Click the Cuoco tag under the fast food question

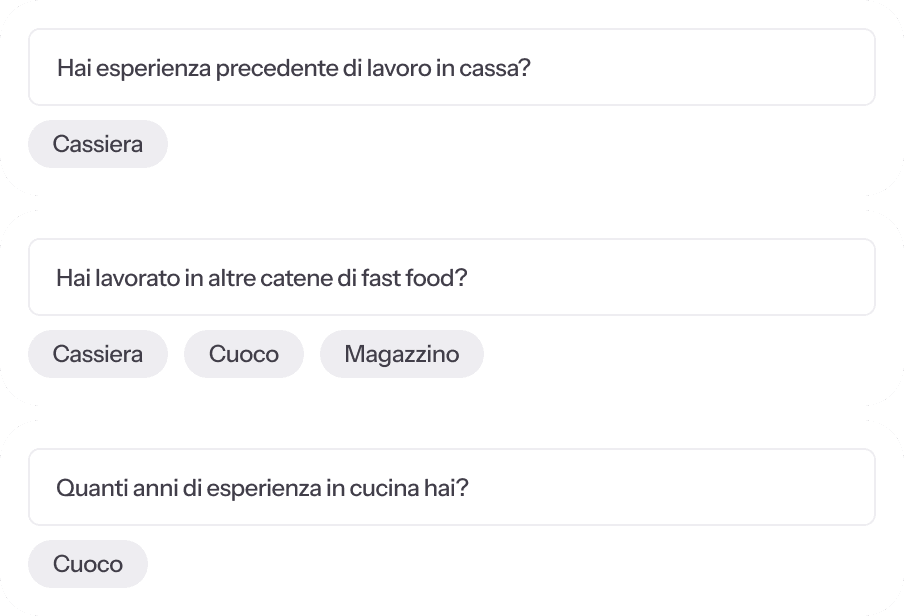point(243,354)
